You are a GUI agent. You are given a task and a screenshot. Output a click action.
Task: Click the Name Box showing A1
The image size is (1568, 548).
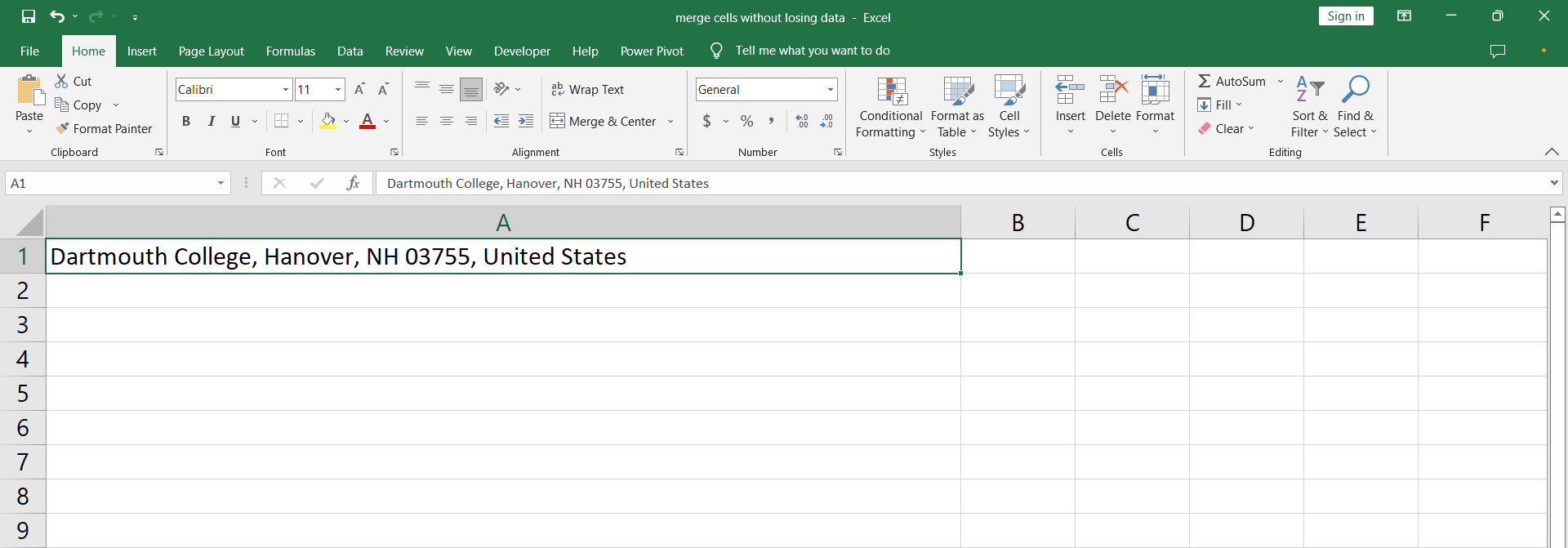(110, 183)
